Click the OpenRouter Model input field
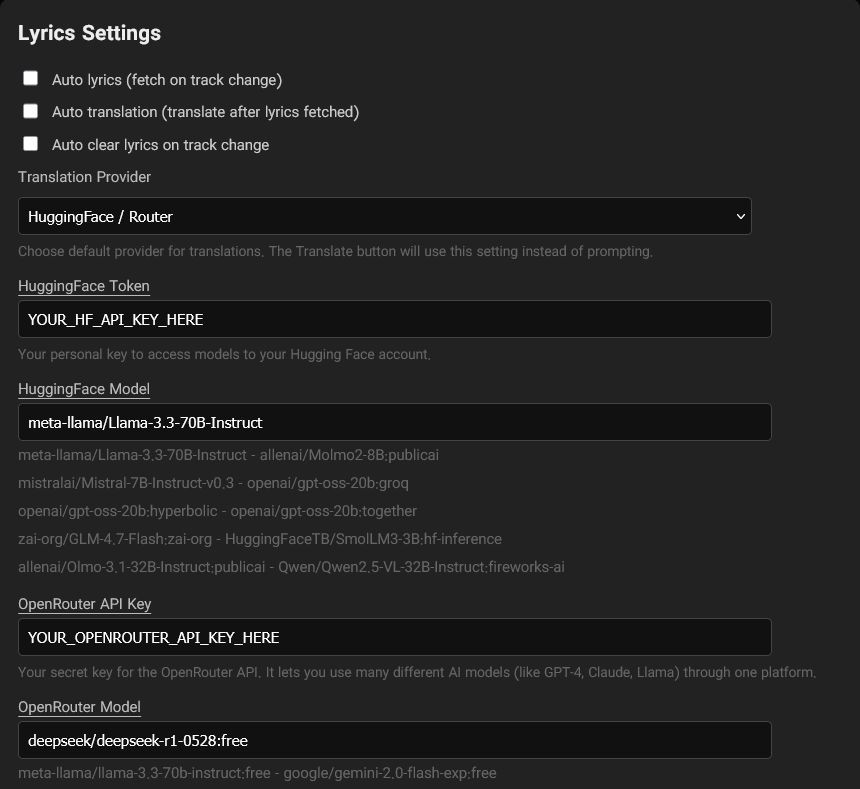Viewport: 860px width, 789px height. [x=394, y=740]
